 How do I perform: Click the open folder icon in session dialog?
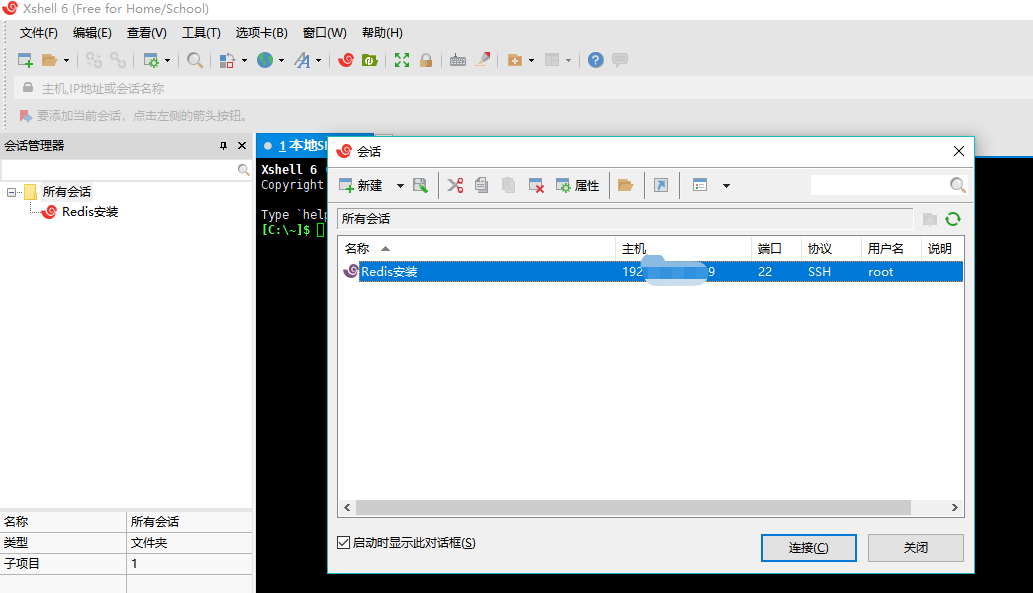pos(625,185)
